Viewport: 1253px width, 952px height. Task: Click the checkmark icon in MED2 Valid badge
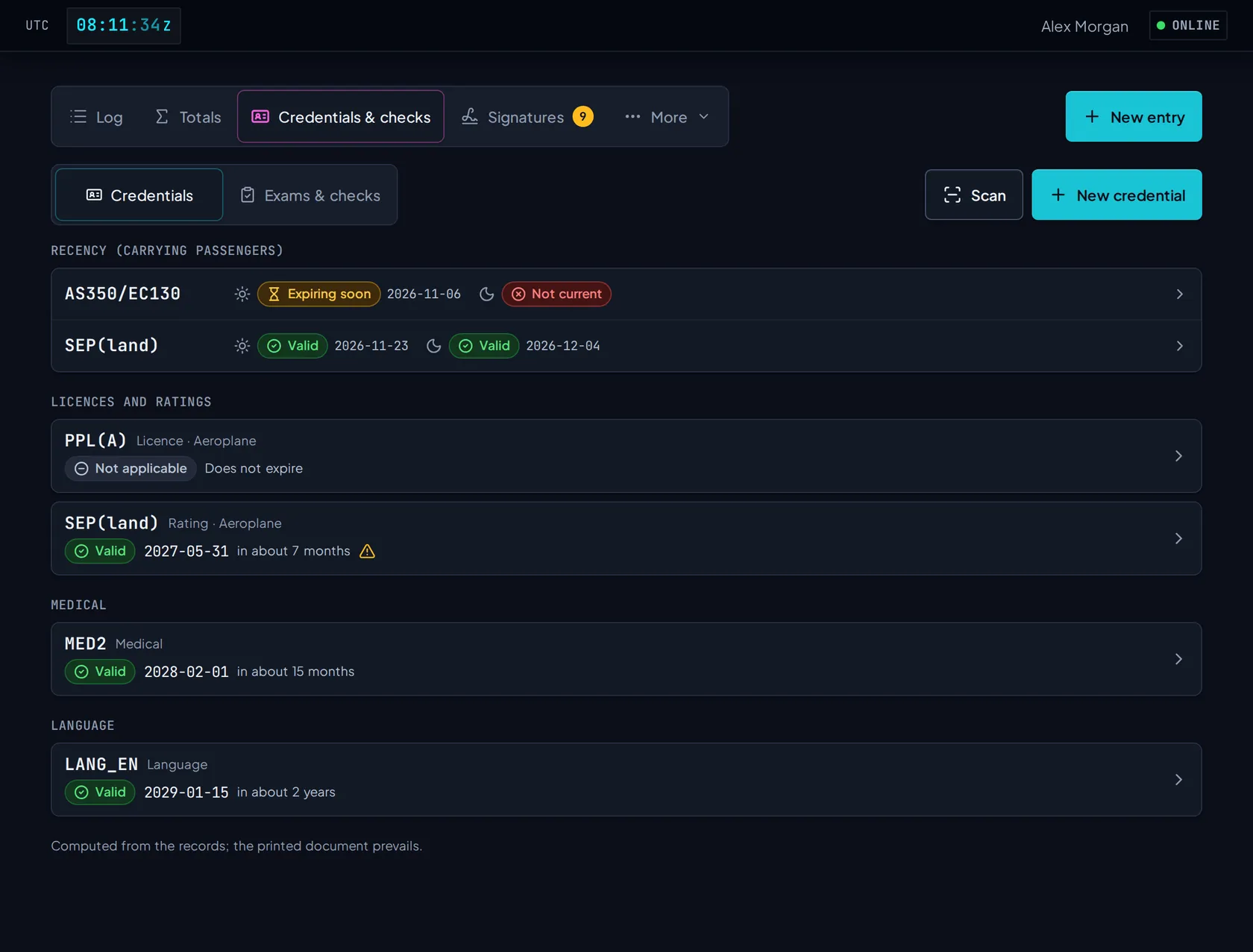(81, 672)
